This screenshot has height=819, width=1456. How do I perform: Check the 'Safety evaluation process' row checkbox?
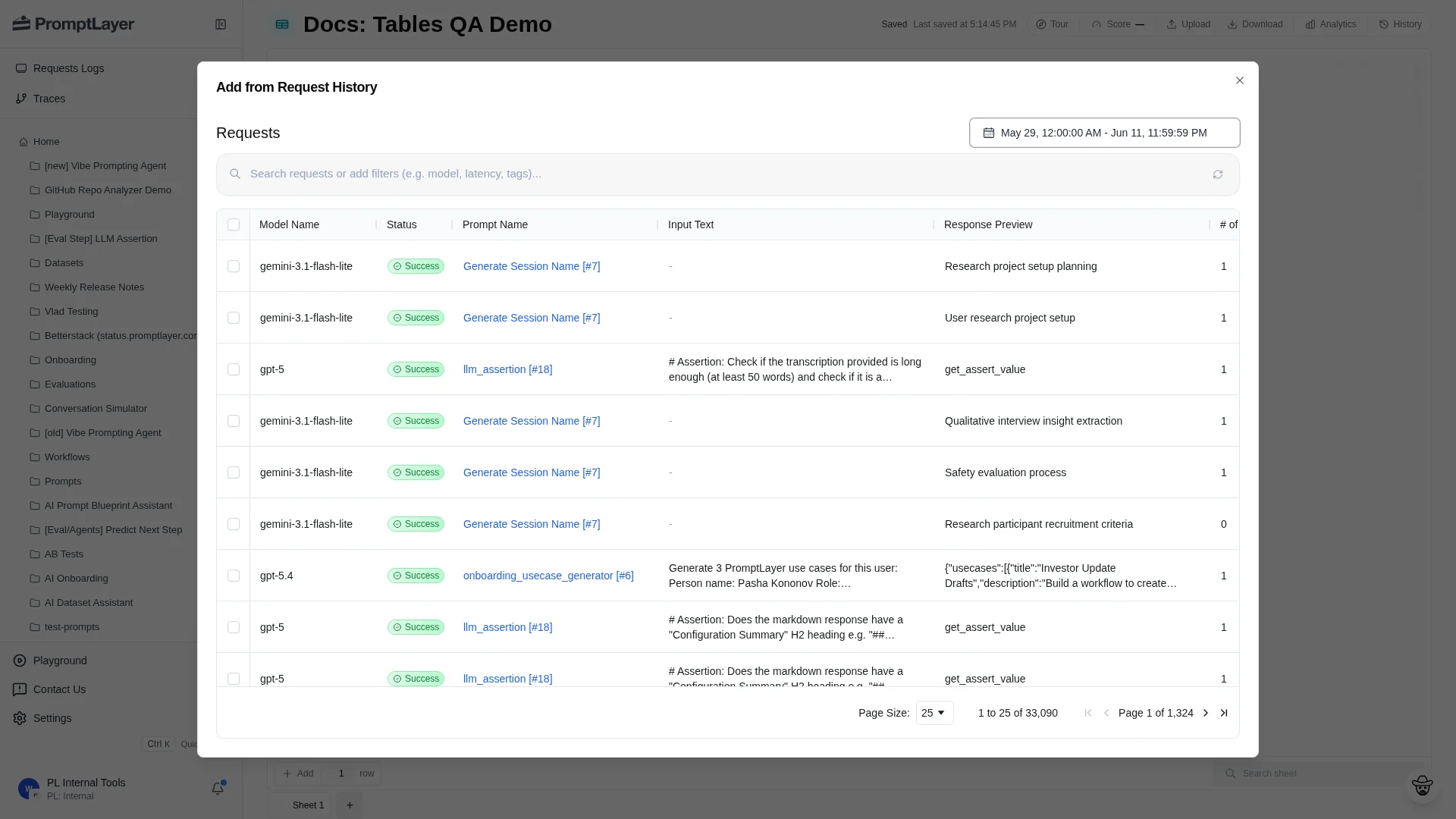pos(234,472)
